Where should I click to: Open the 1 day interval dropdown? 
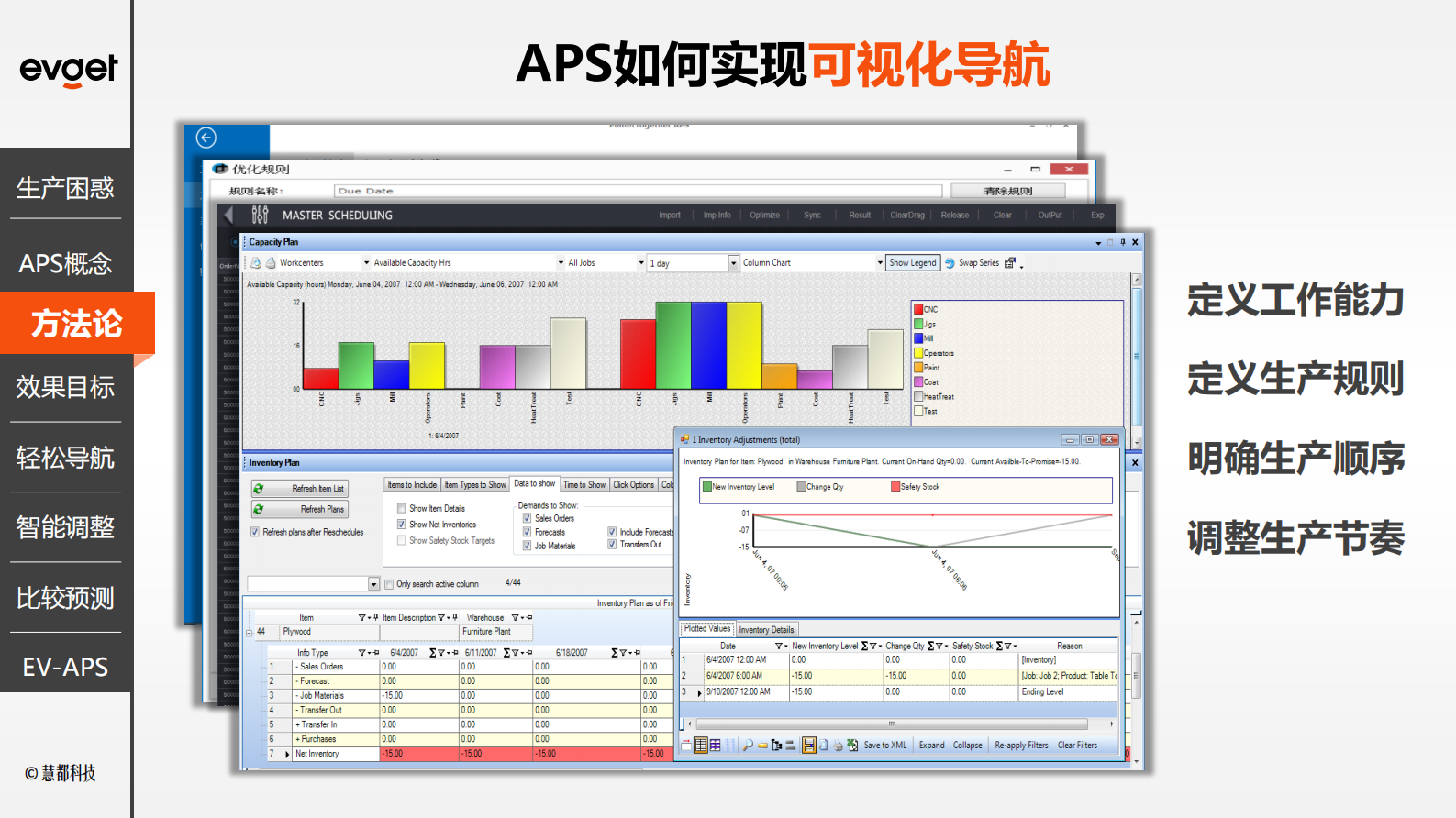(733, 263)
